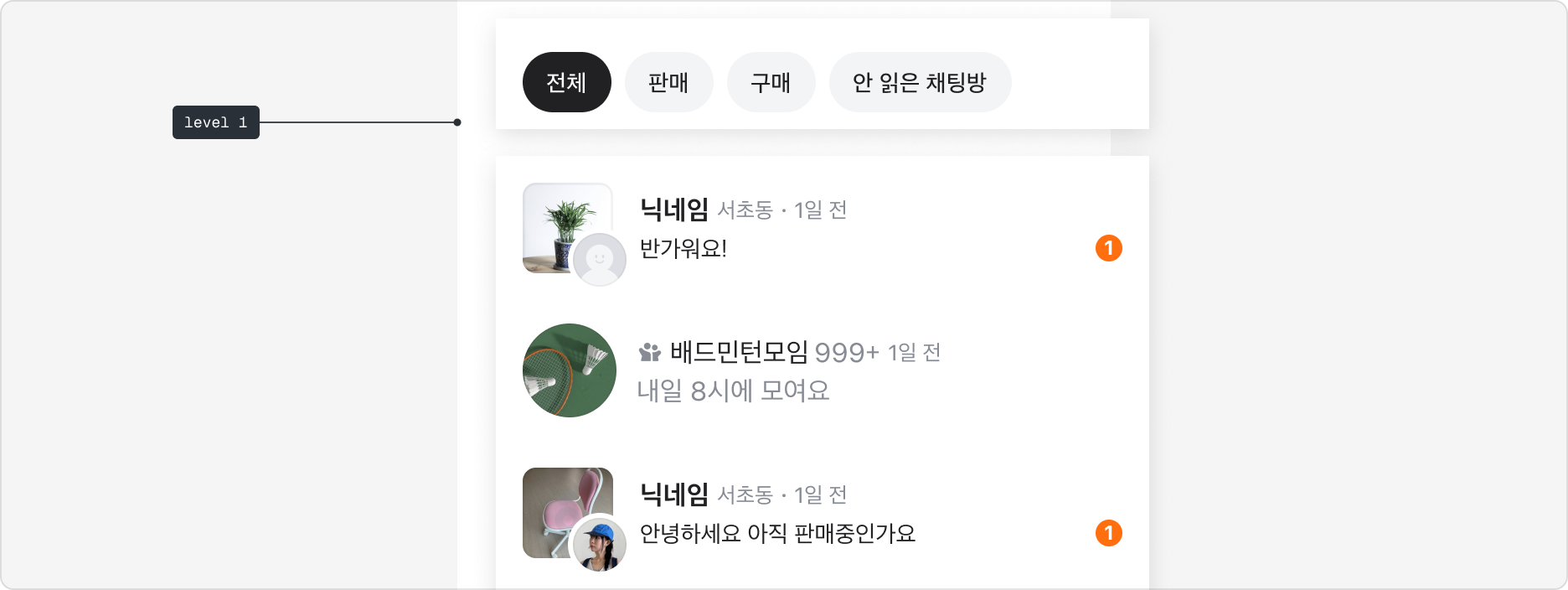Open the badminton group chat image
Image resolution: width=1568 pixels, height=590 pixels.
(570, 370)
